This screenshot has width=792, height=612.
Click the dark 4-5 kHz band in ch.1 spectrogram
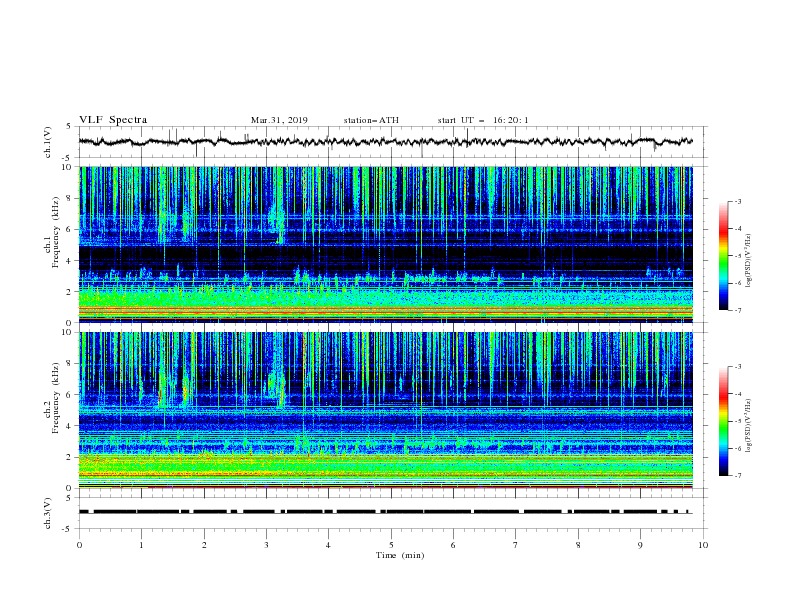385,253
